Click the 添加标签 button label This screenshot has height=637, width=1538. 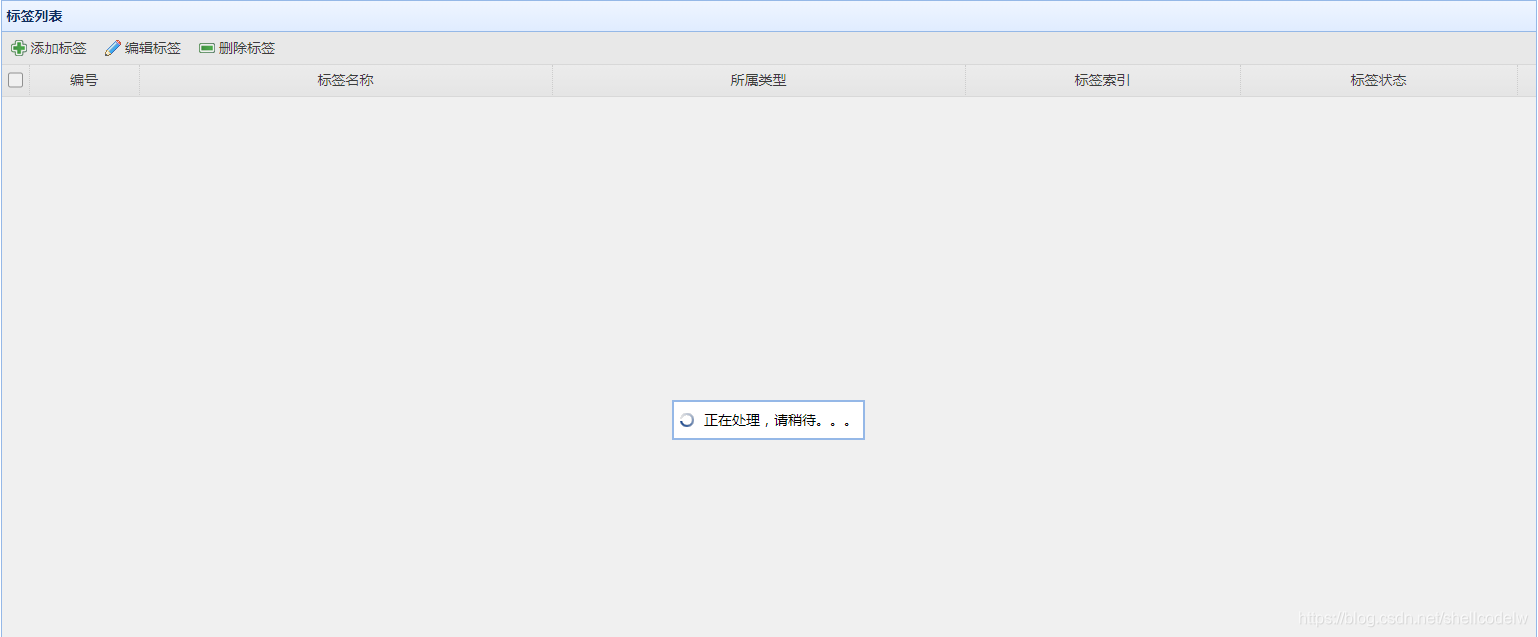[59, 48]
